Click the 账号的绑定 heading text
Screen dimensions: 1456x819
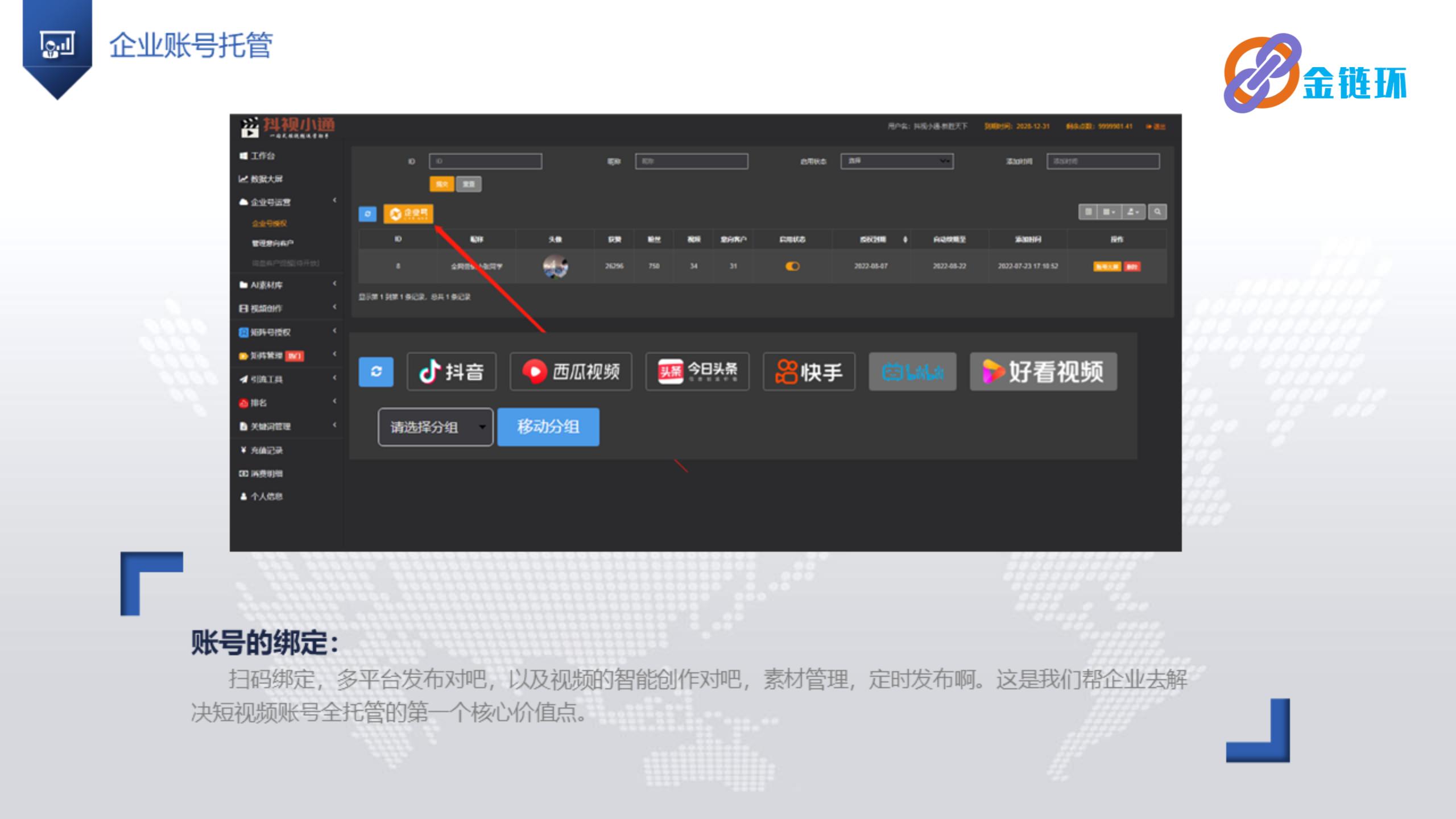pos(264,643)
